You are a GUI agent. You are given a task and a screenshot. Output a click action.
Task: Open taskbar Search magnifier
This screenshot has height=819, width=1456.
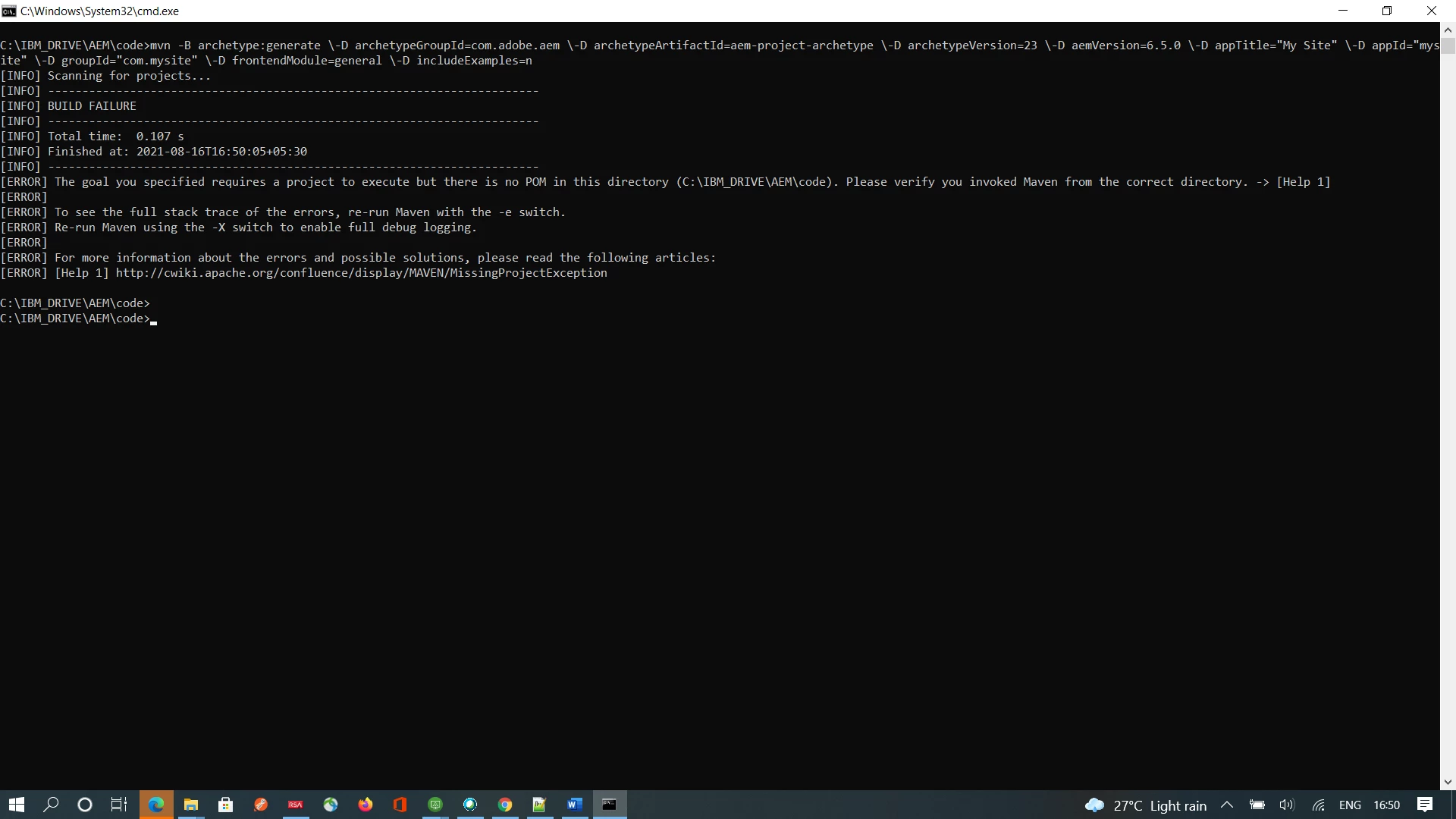(x=51, y=805)
